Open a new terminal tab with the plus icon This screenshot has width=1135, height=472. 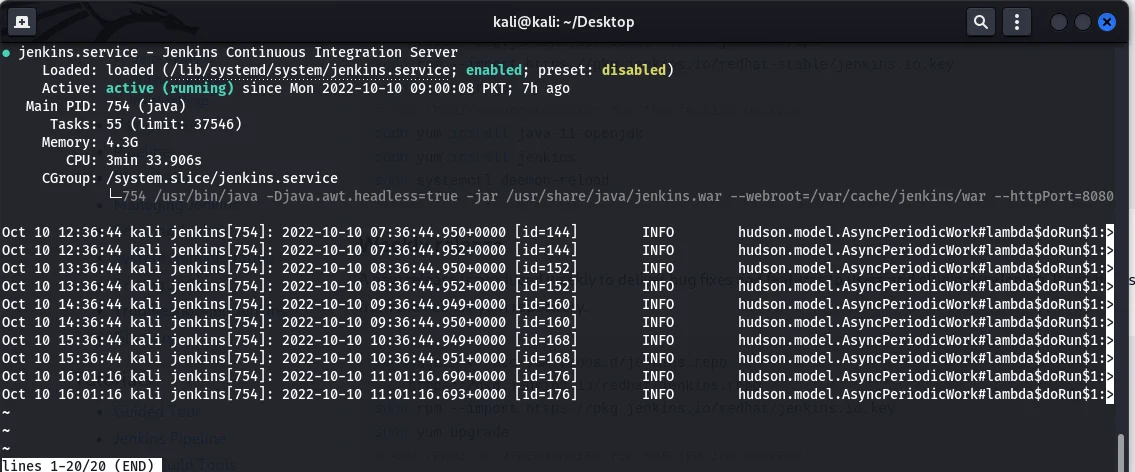22,22
